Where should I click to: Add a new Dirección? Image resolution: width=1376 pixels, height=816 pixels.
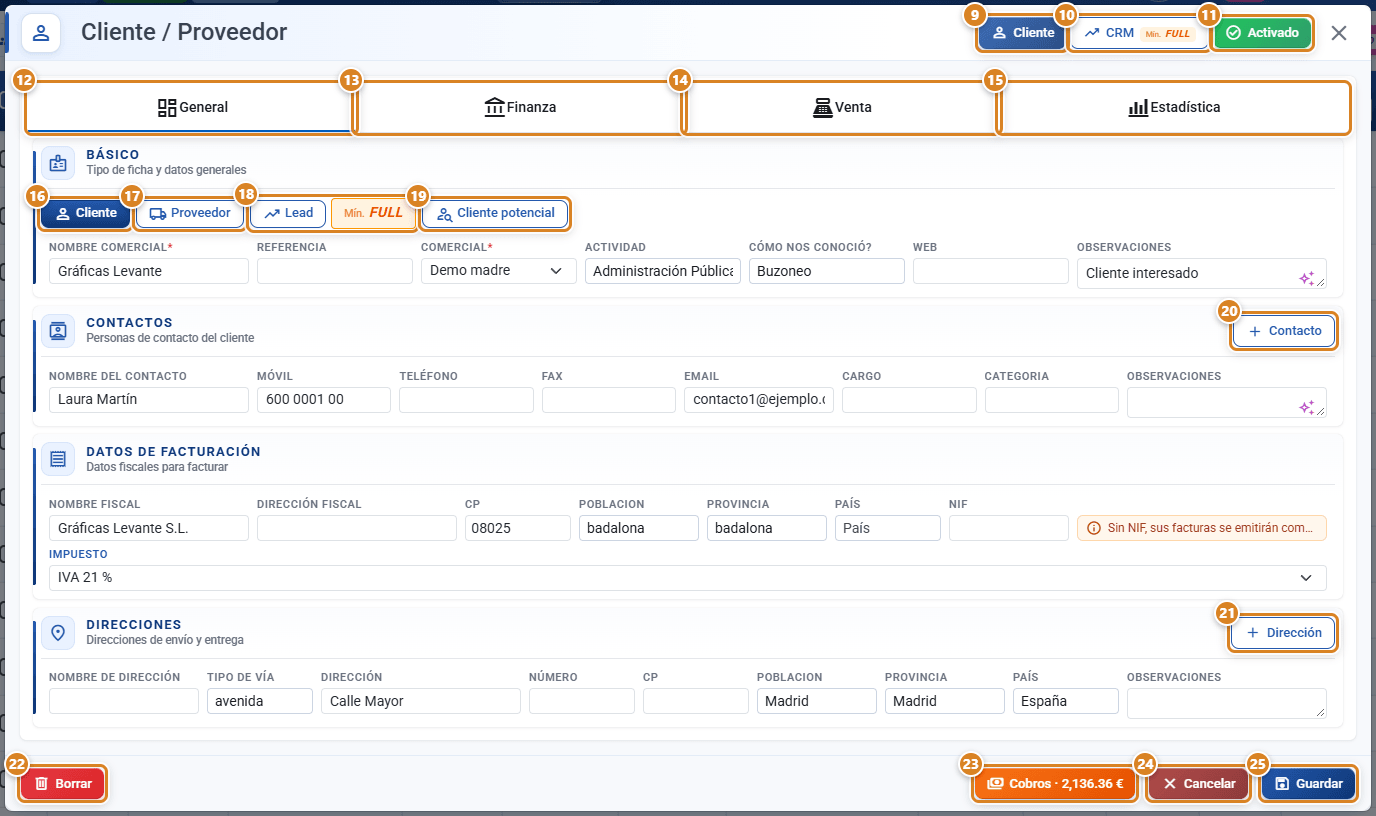point(1283,633)
